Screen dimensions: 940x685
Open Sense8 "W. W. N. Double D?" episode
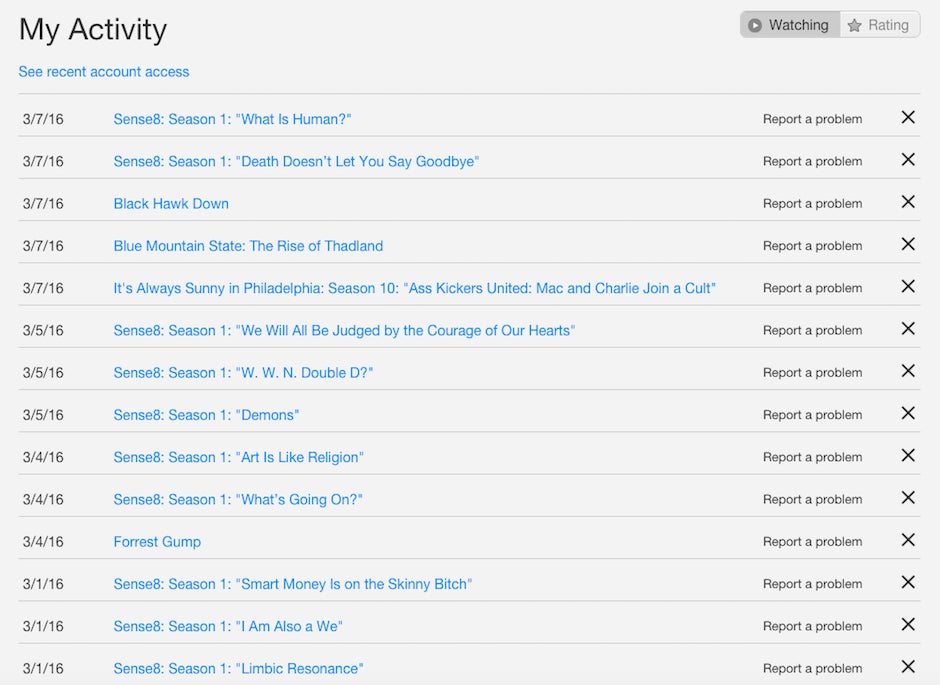click(x=243, y=373)
